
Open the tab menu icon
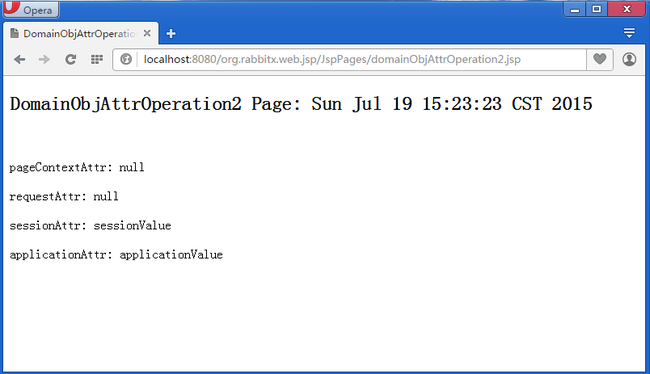tap(629, 33)
